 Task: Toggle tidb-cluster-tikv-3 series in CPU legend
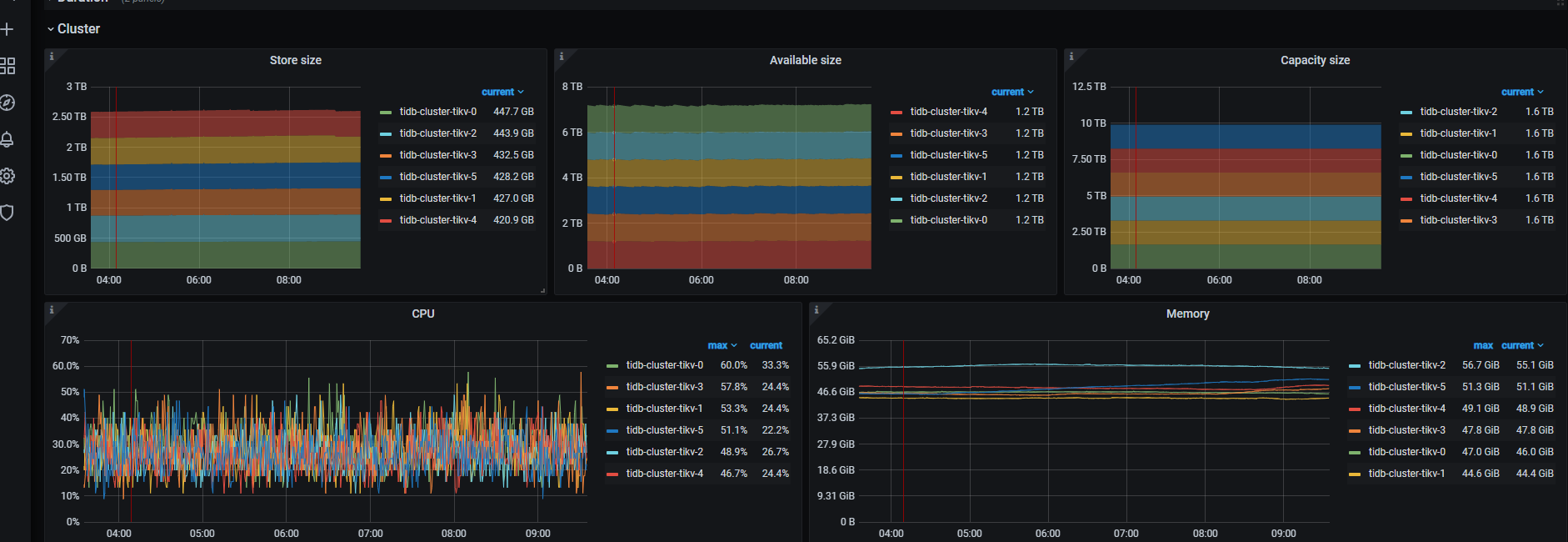[x=664, y=387]
